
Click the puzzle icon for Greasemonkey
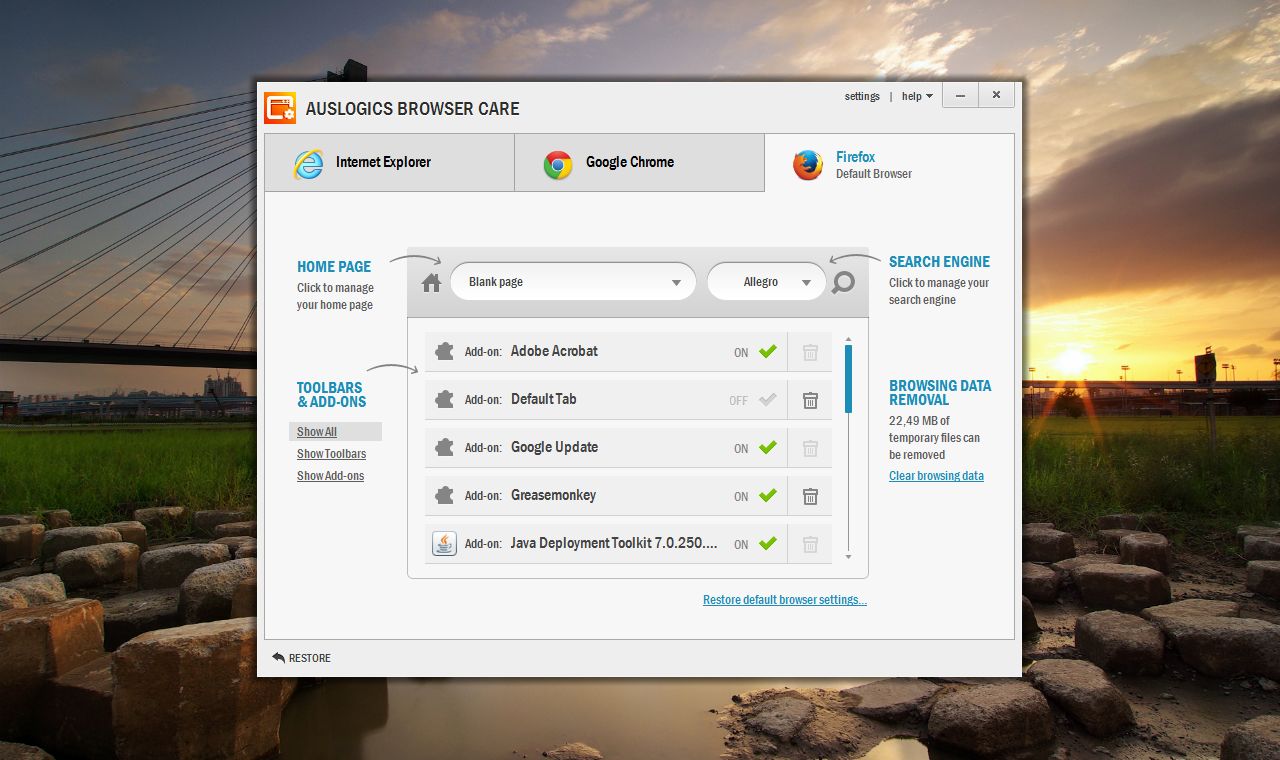(x=444, y=496)
